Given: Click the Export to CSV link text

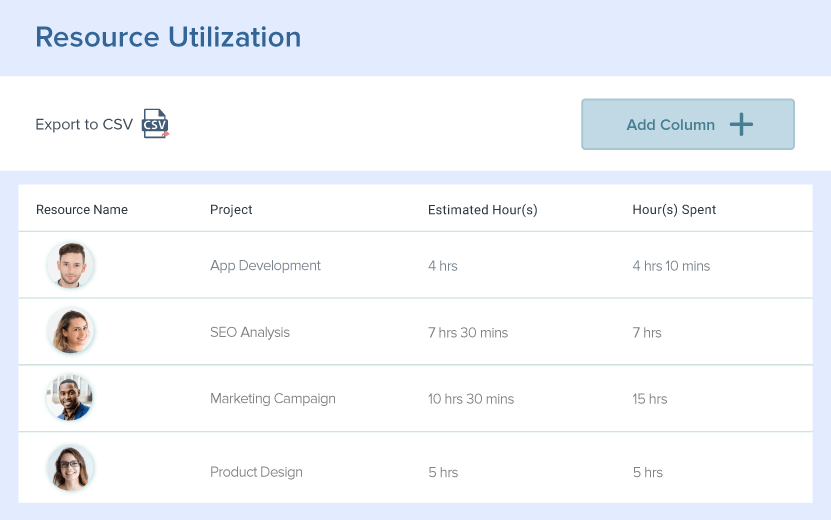Looking at the screenshot, I should pos(84,125).
